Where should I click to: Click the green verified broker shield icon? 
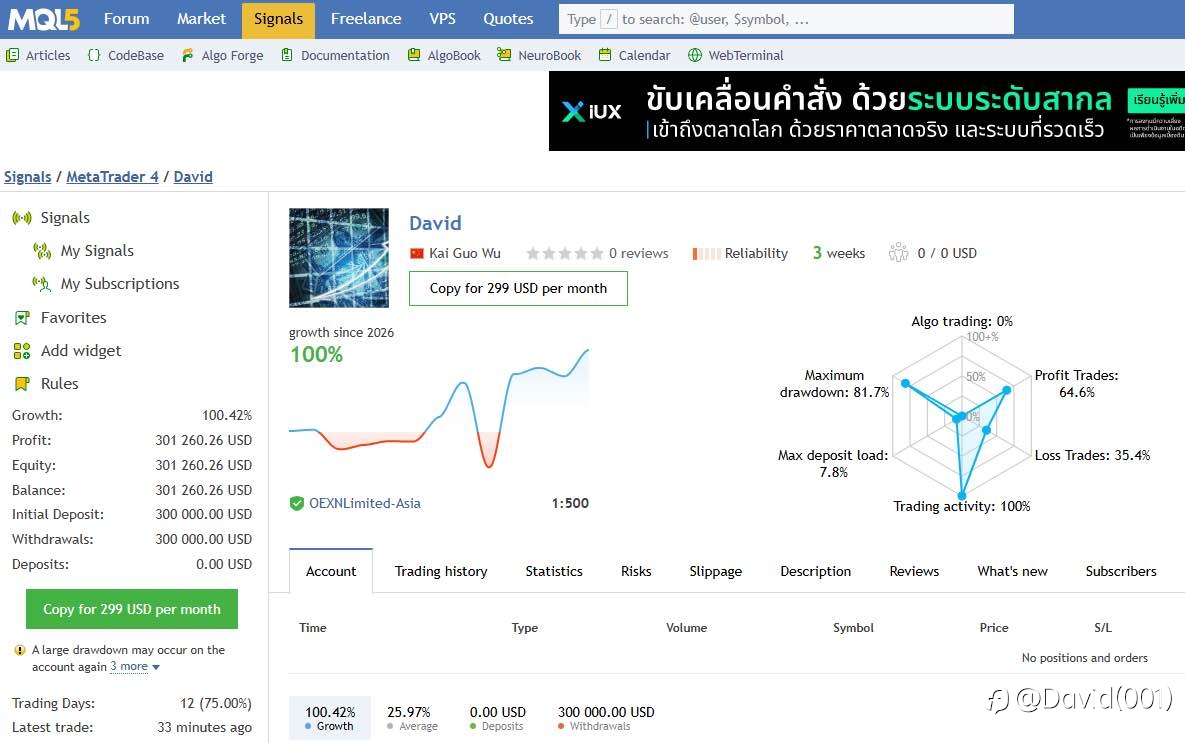pos(296,503)
